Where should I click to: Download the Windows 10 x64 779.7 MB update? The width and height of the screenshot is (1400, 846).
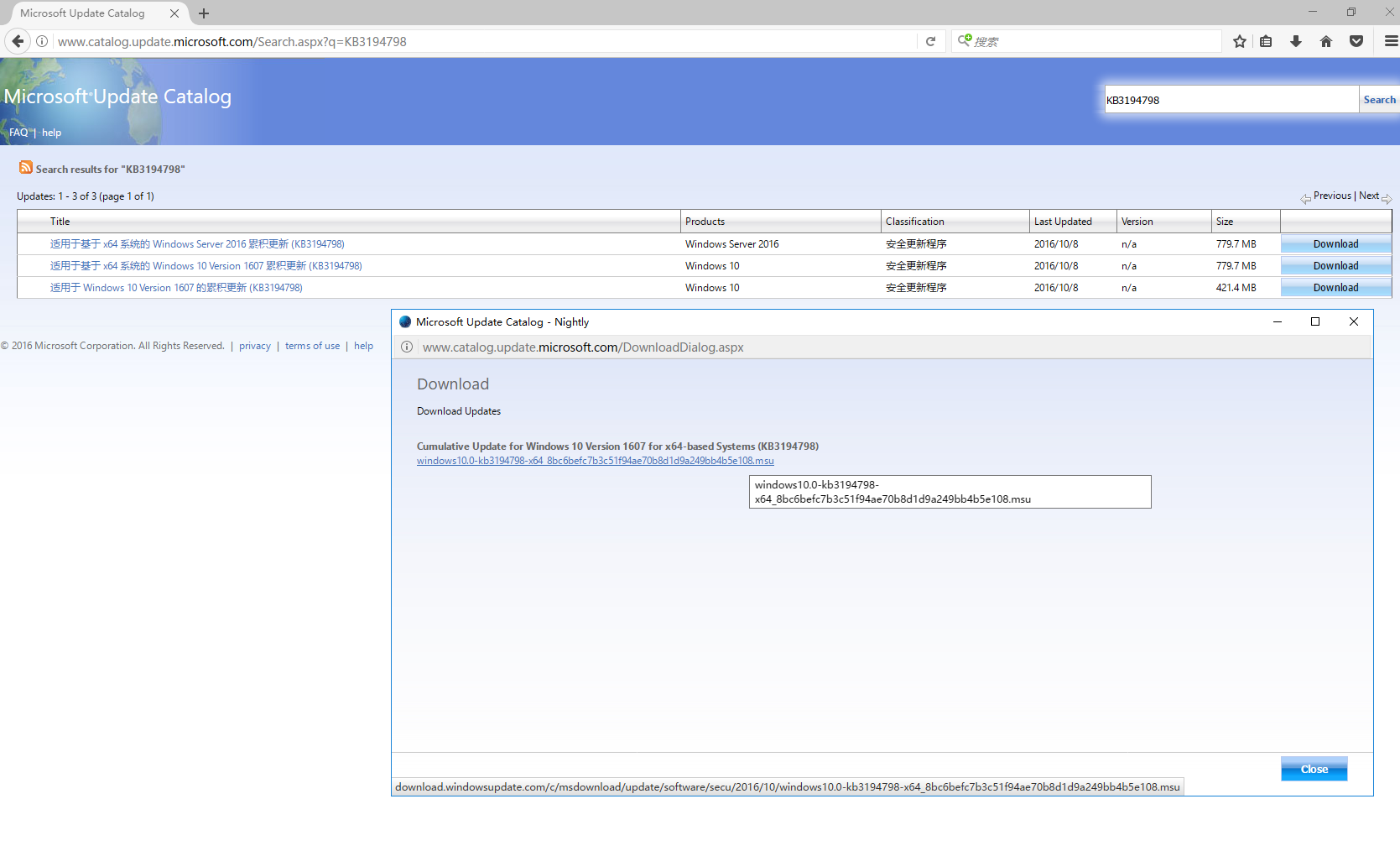coord(1335,266)
